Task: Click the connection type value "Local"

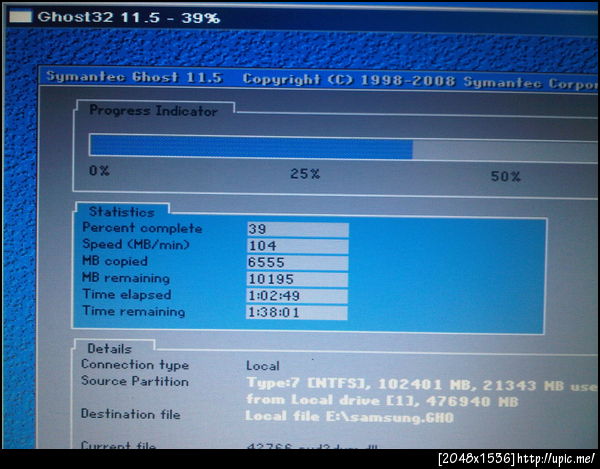Action: tap(262, 366)
